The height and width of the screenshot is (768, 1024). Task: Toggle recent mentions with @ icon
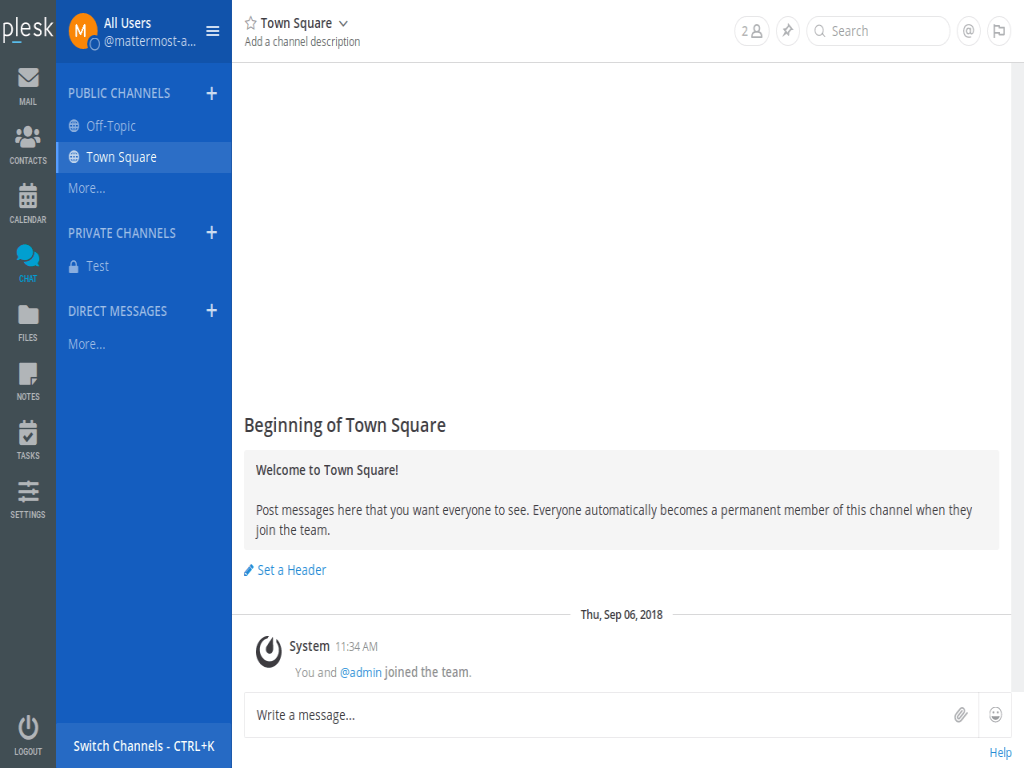(968, 31)
